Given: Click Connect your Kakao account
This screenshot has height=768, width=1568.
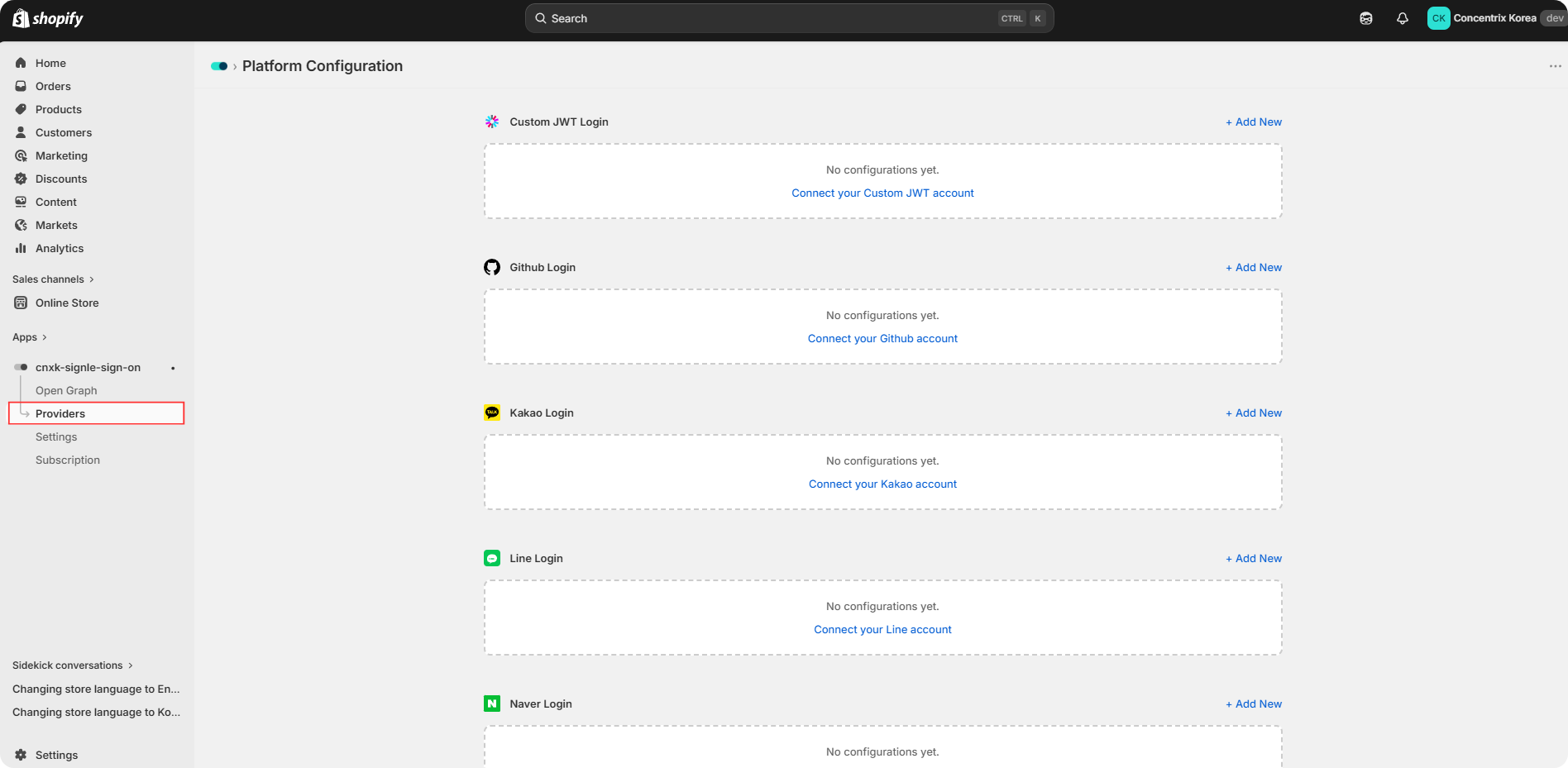Looking at the screenshot, I should click(x=882, y=484).
